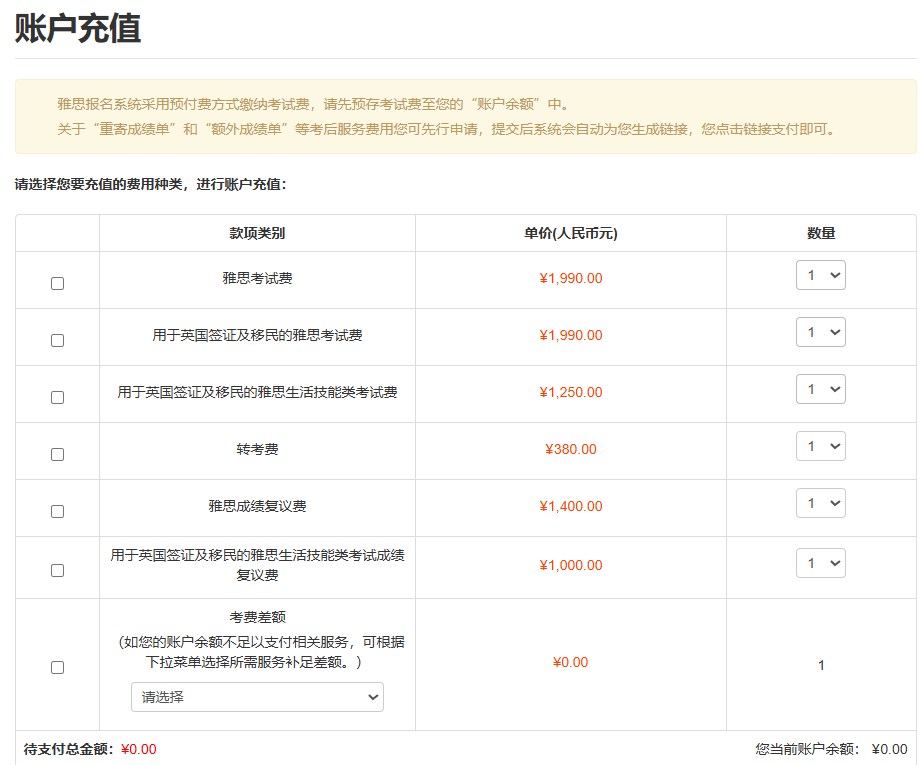The height and width of the screenshot is (765, 920).
Task: Expand quantity dropdown in ¥1,000.00 row
Action: tap(820, 563)
